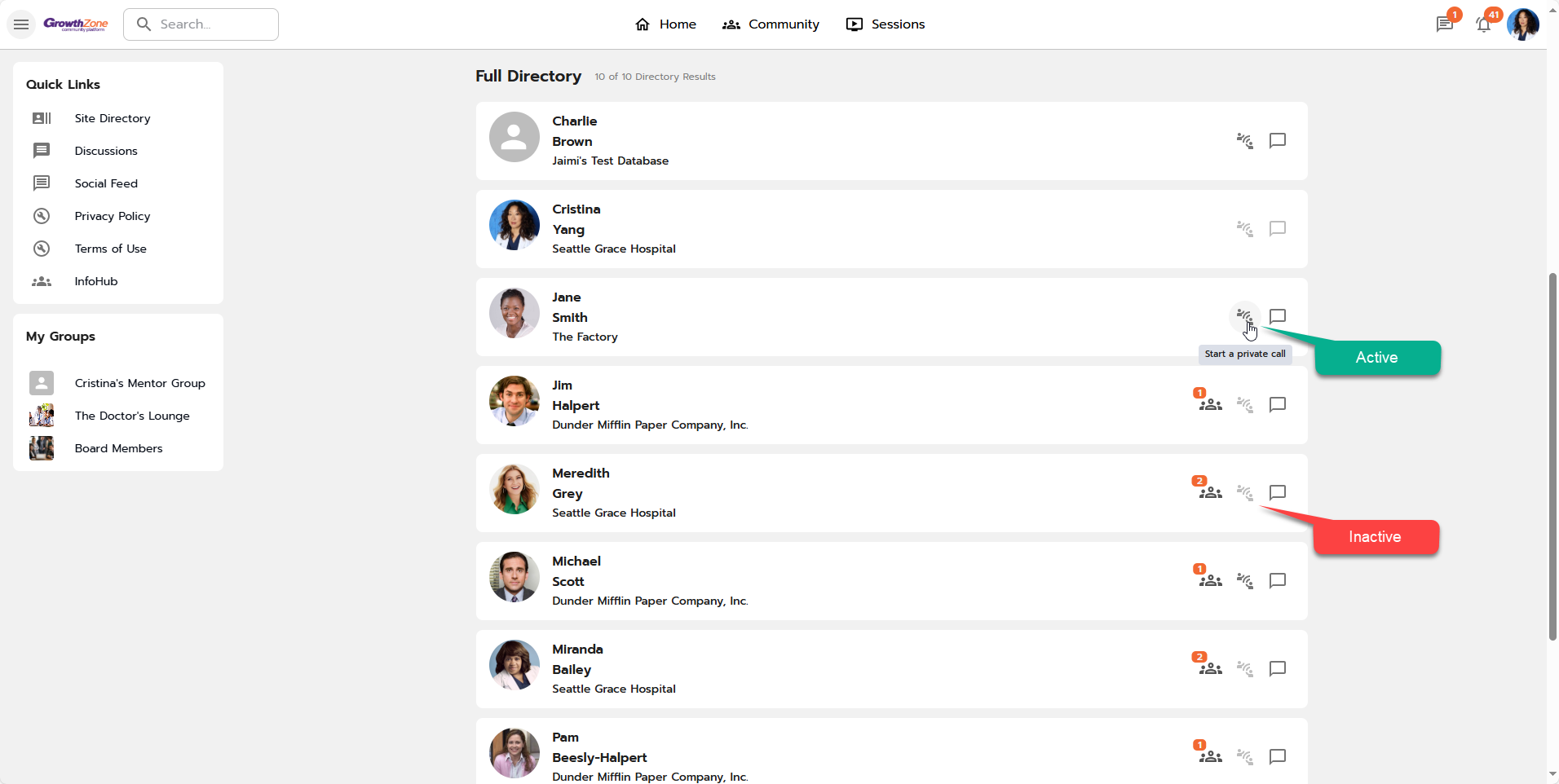
Task: Click Michael Scott's private call icon
Action: (x=1244, y=580)
